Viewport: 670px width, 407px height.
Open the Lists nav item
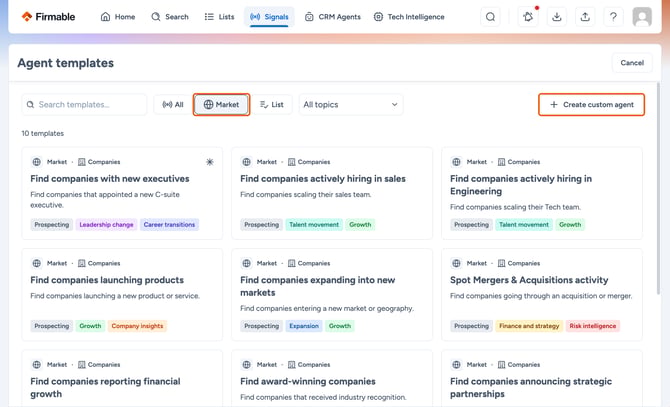[219, 17]
